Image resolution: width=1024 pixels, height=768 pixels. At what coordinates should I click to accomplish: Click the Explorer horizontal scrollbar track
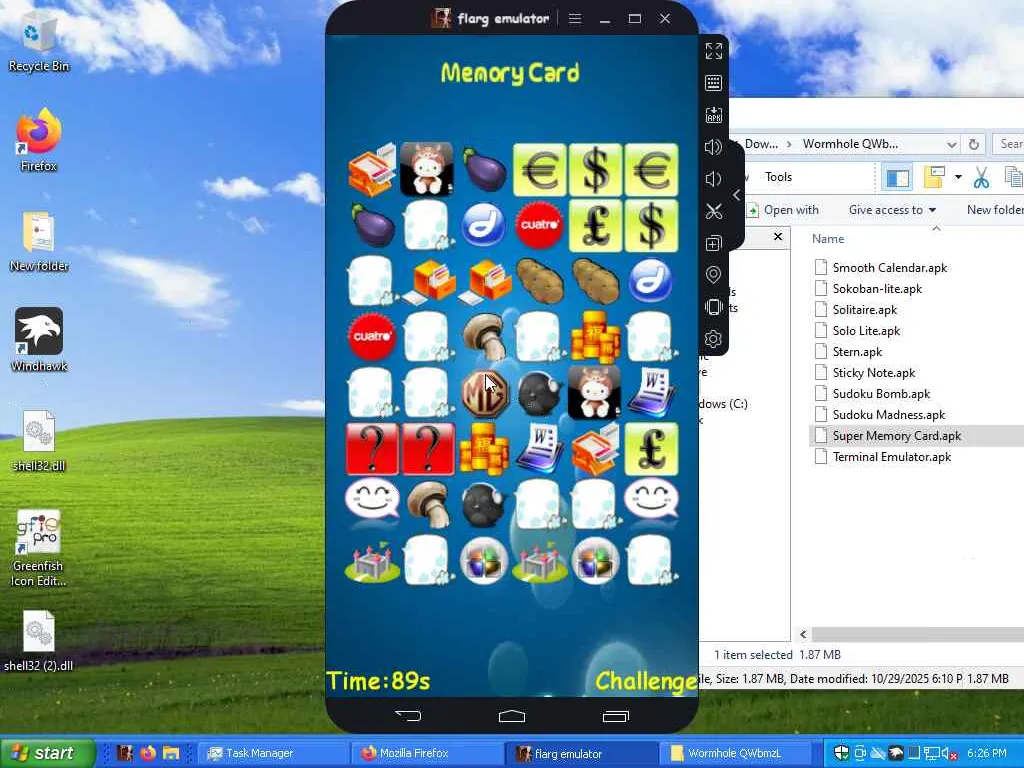(x=918, y=634)
